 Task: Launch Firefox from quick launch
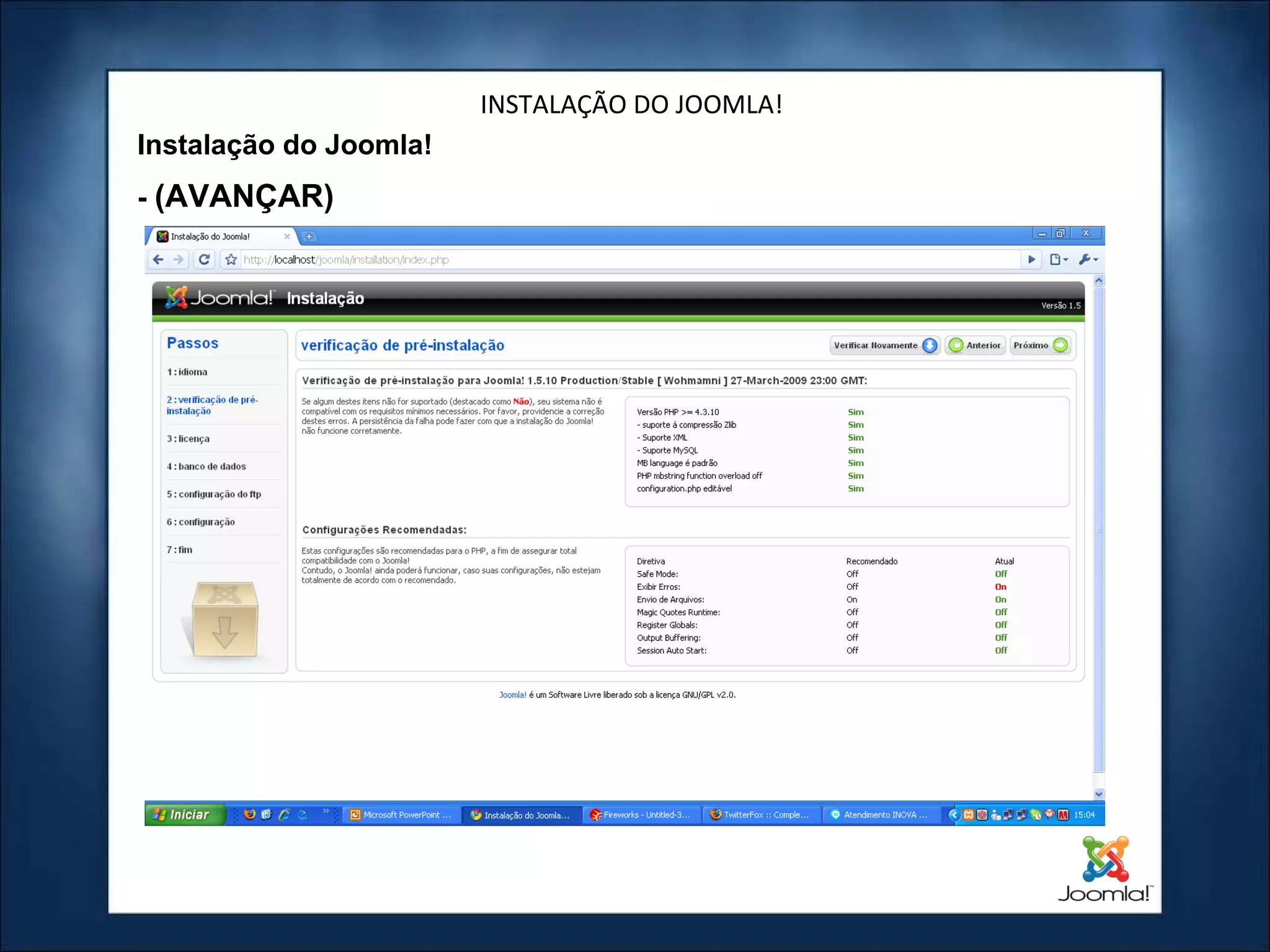[x=249, y=814]
